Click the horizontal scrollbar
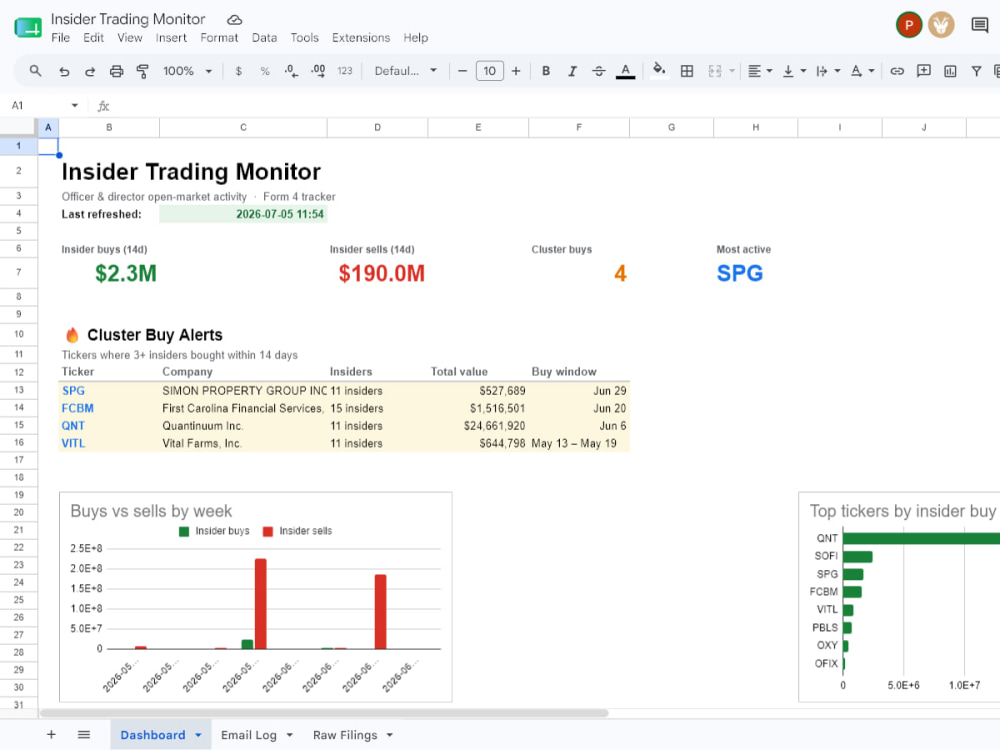Viewport: 1000px width, 750px height. coord(324,713)
